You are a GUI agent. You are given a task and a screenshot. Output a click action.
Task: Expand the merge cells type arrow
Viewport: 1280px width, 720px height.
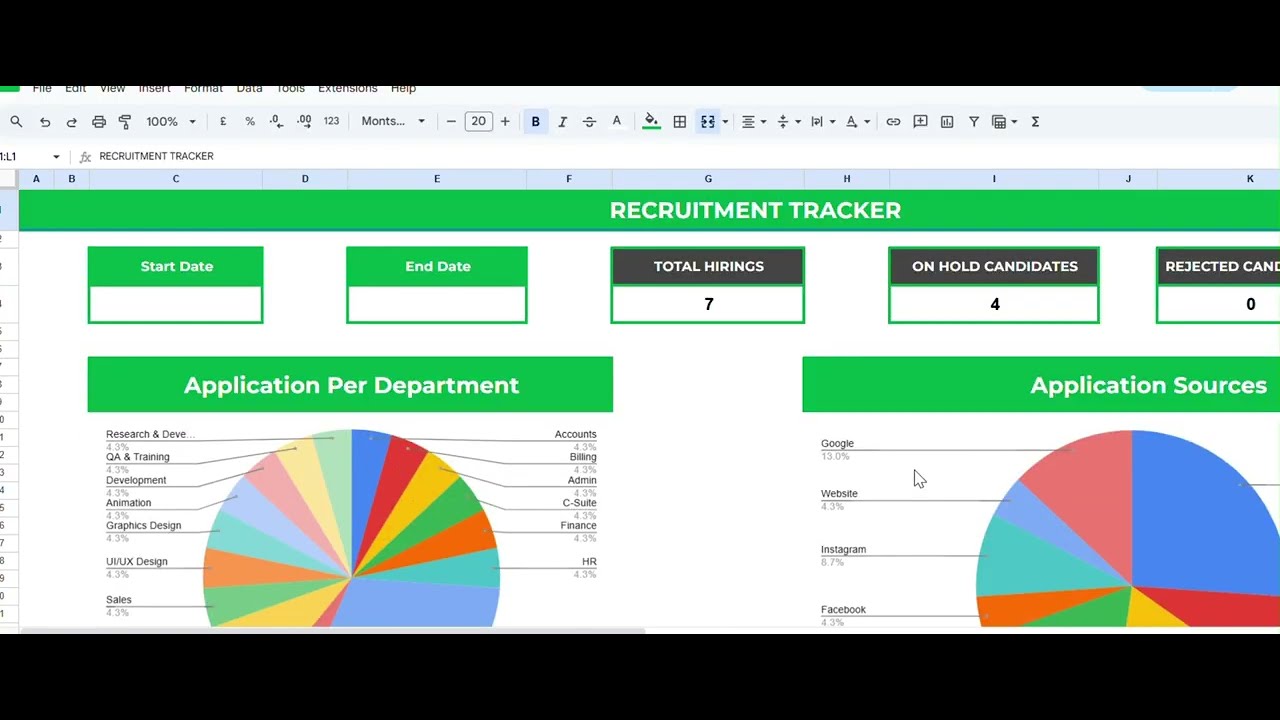(x=725, y=122)
